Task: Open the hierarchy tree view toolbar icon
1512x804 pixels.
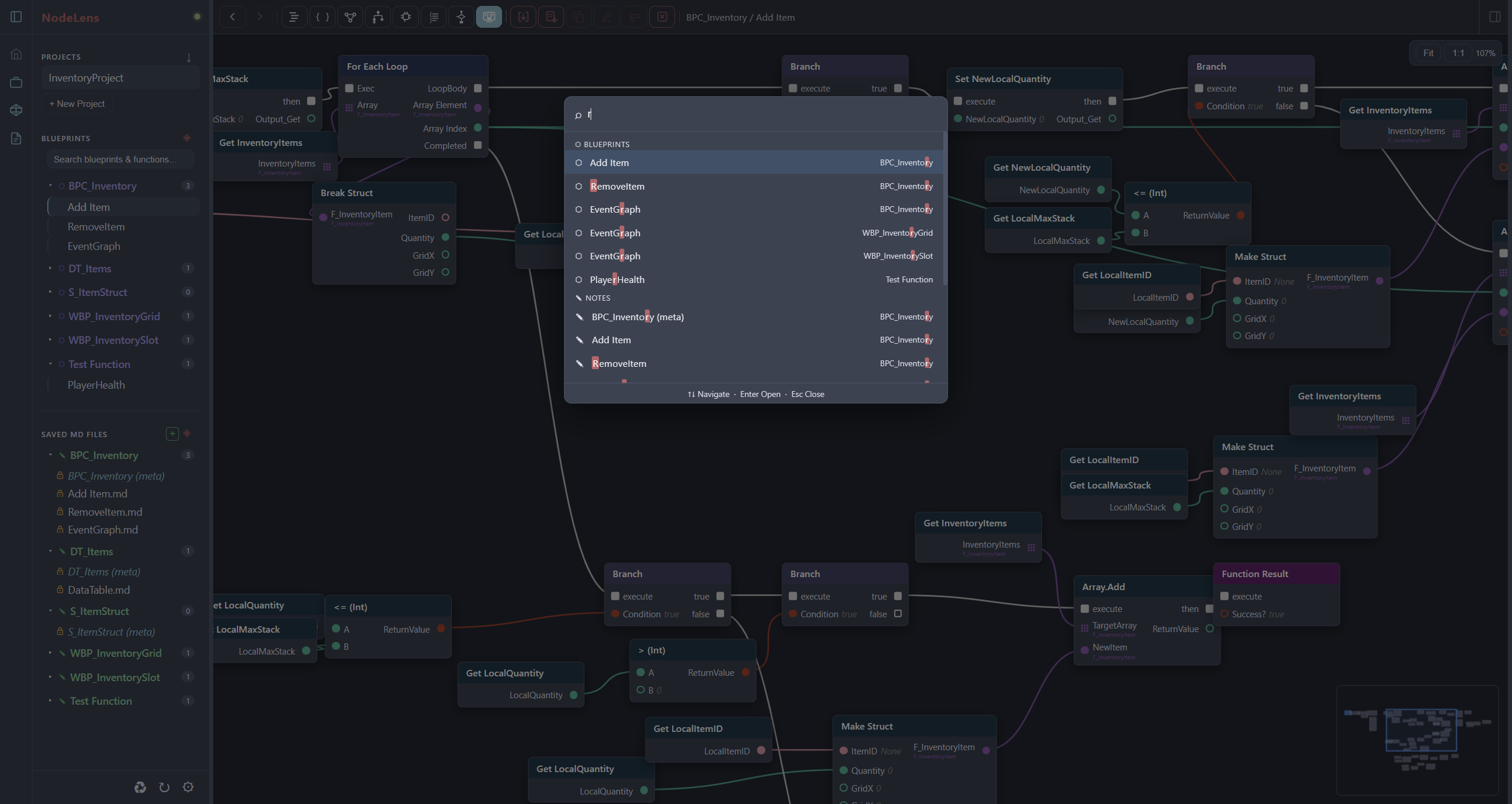Action: tap(378, 17)
